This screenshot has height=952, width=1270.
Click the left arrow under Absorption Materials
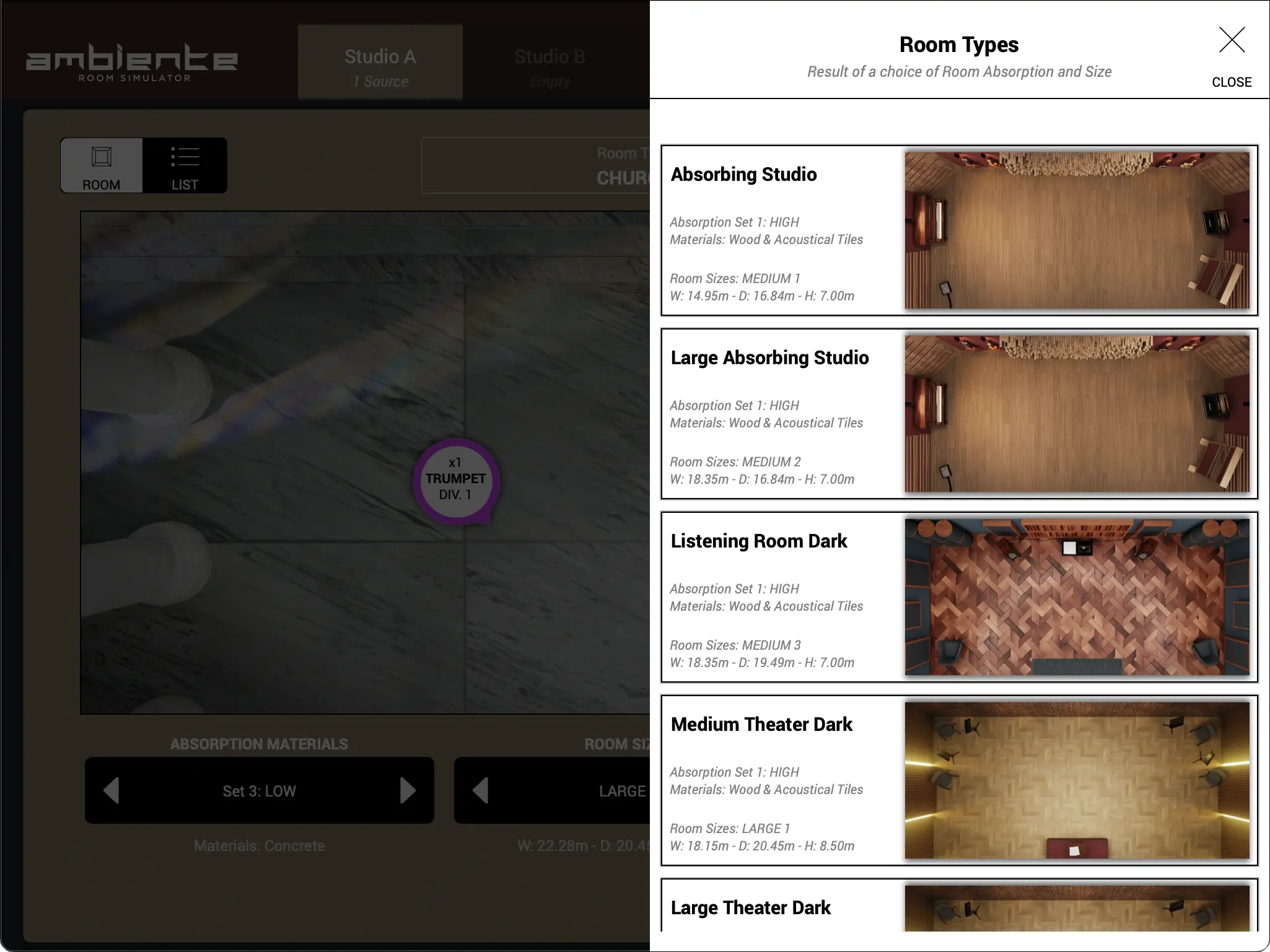click(x=112, y=790)
